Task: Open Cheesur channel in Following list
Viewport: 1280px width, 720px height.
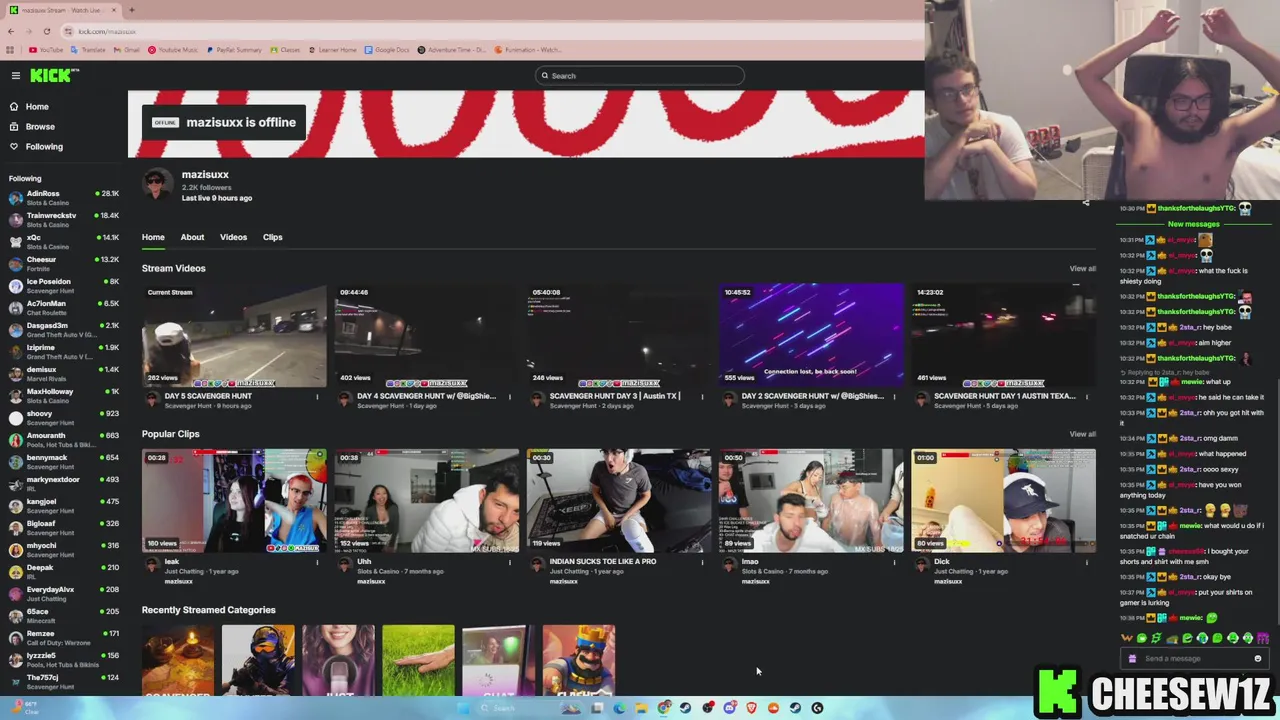Action: click(x=63, y=263)
